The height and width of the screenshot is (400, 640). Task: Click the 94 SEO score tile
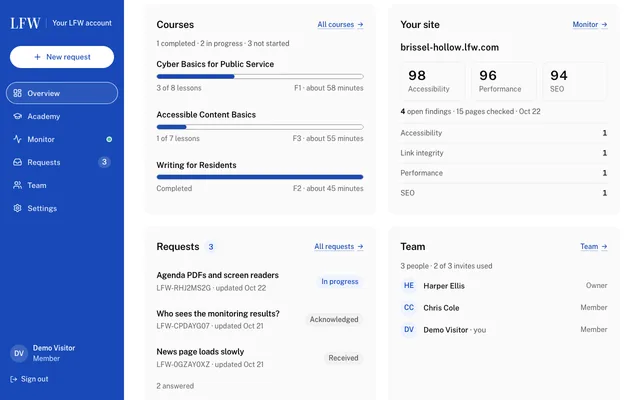pyautogui.click(x=575, y=81)
